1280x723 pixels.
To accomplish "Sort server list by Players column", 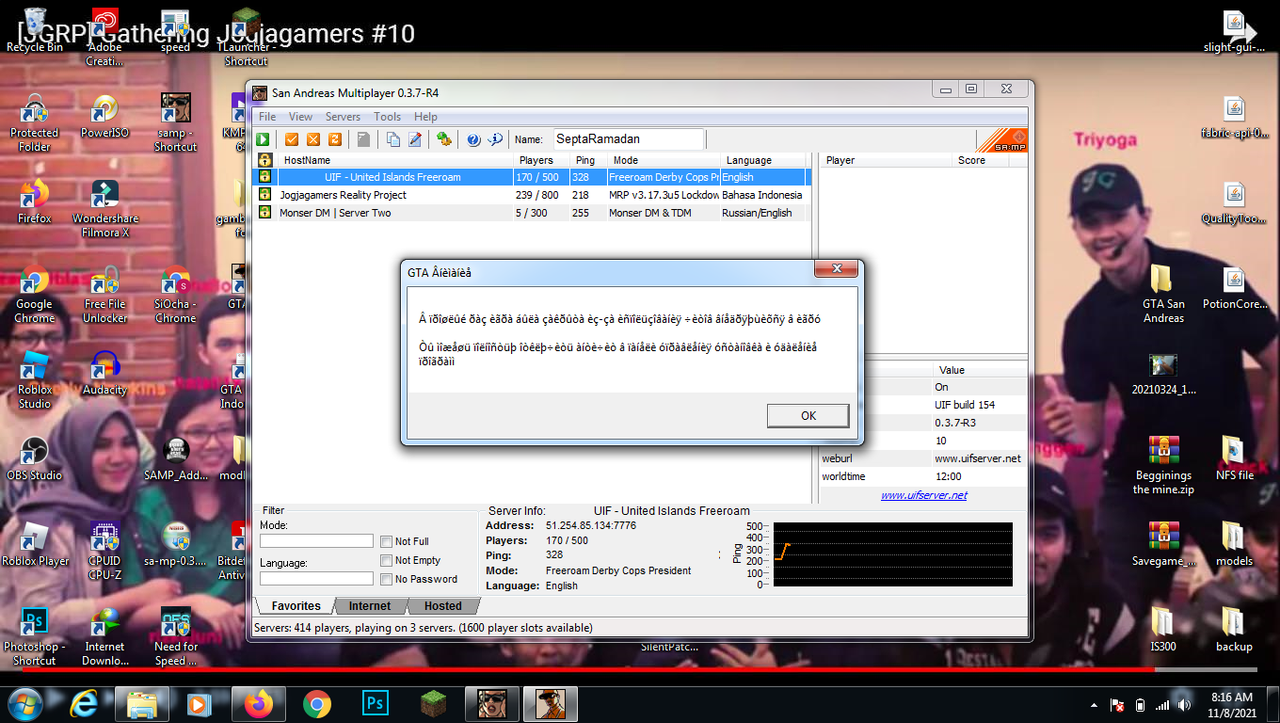I will (543, 160).
